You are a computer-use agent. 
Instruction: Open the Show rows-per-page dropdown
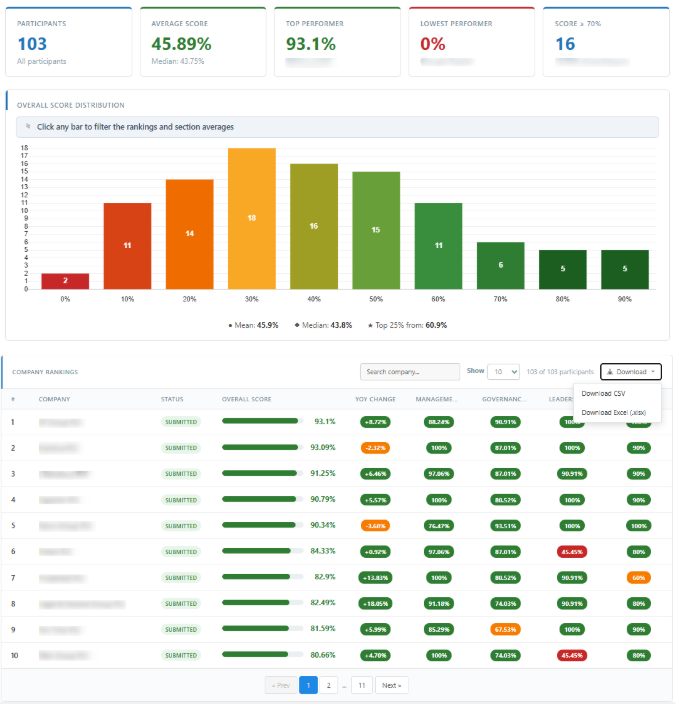pos(503,372)
